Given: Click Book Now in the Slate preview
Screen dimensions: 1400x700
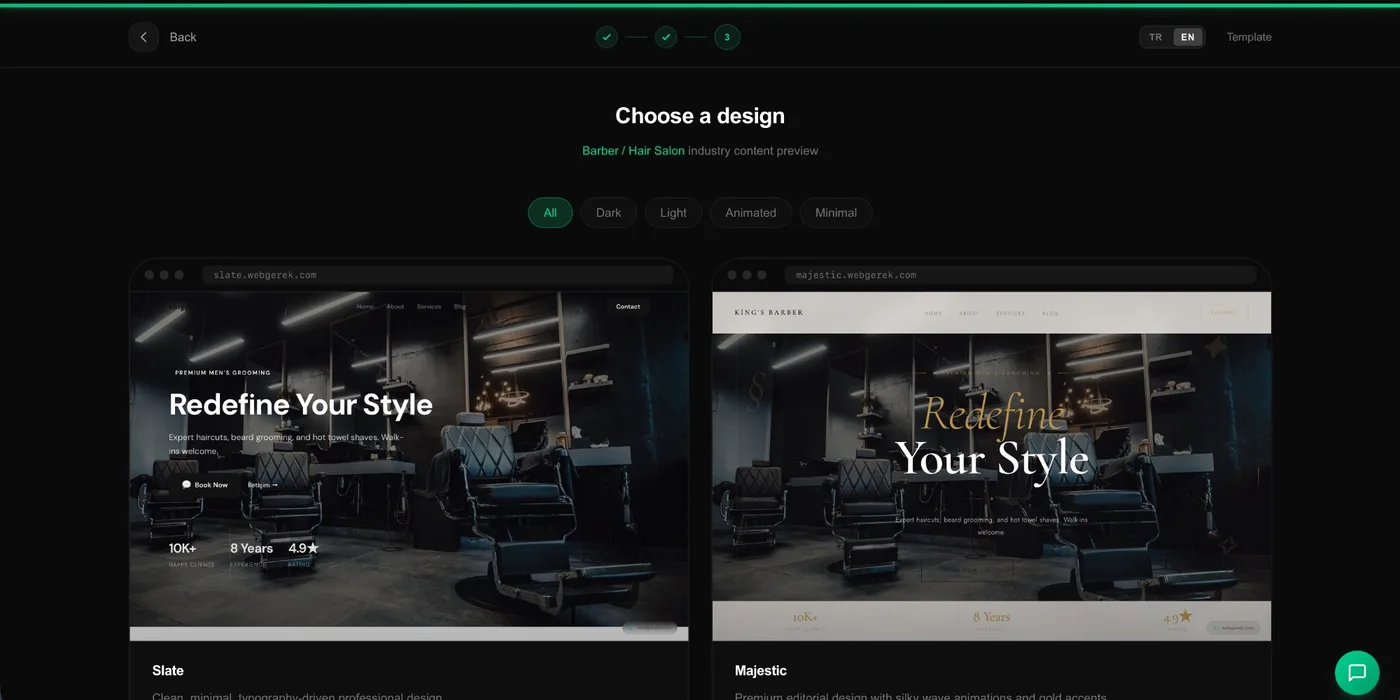Looking at the screenshot, I should click(x=203, y=484).
